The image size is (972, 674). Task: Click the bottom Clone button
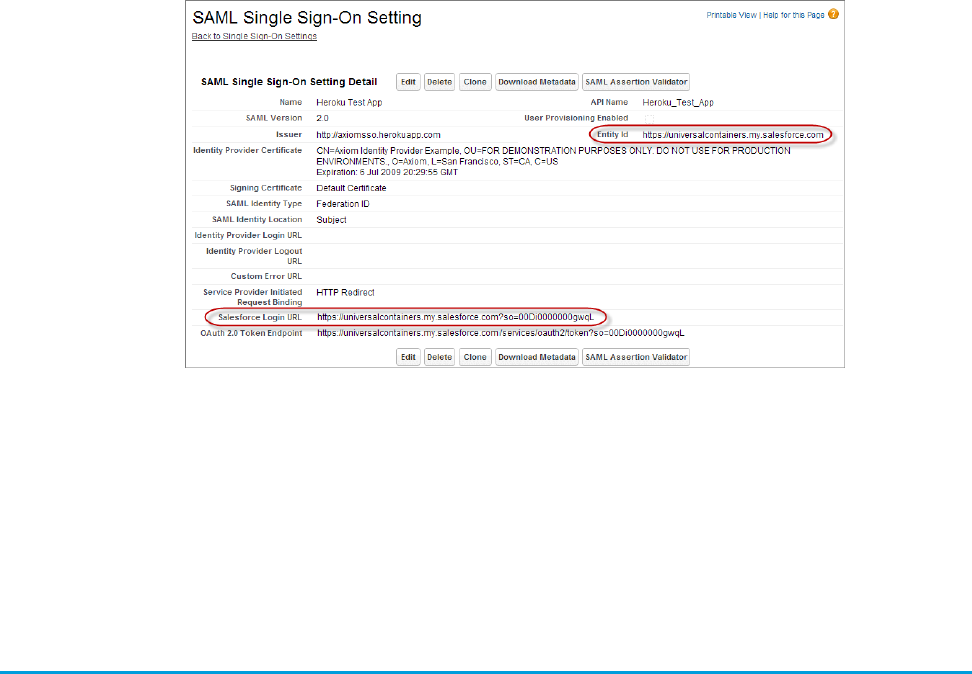475,357
